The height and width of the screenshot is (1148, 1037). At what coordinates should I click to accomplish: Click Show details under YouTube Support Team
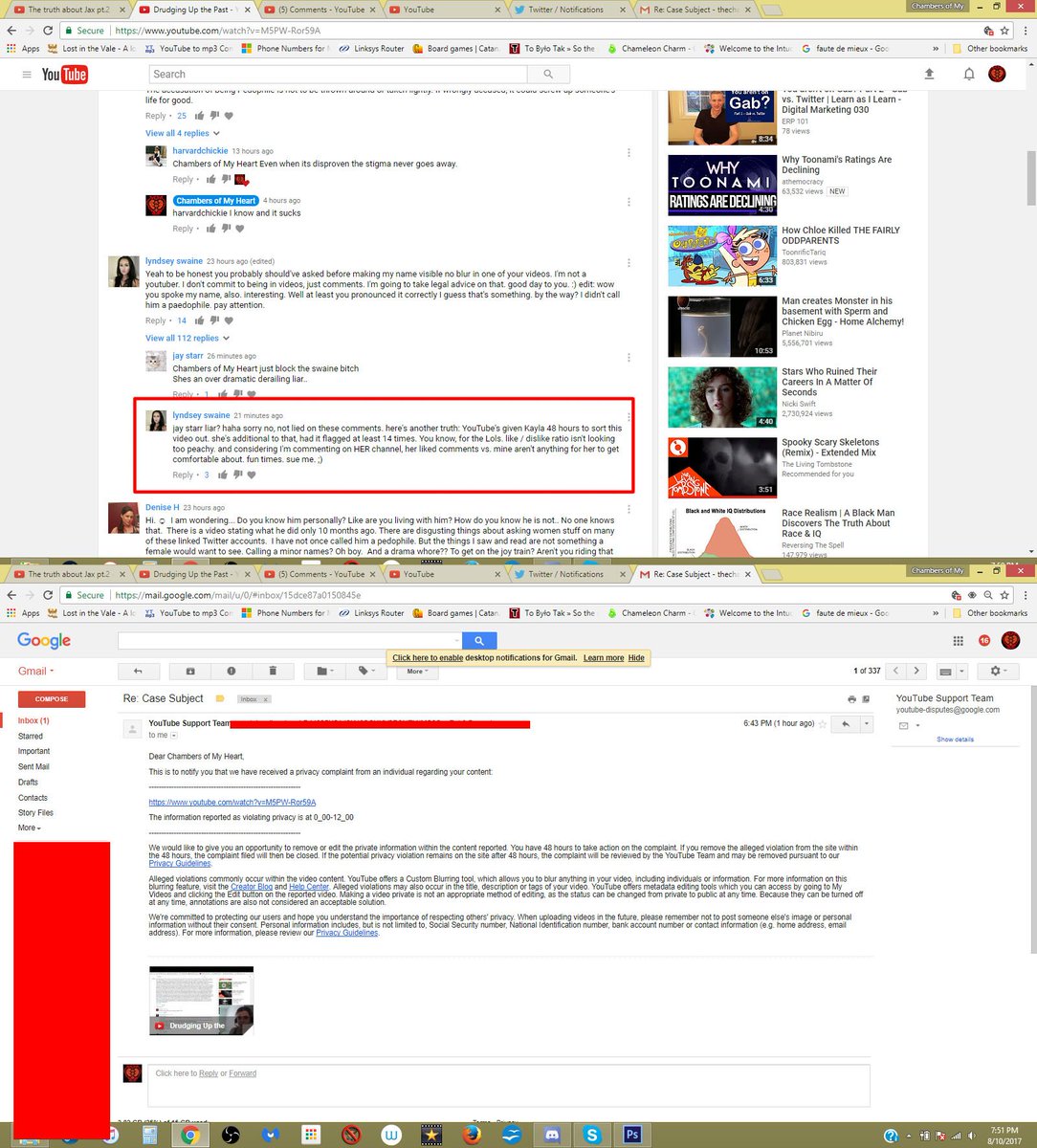955,740
